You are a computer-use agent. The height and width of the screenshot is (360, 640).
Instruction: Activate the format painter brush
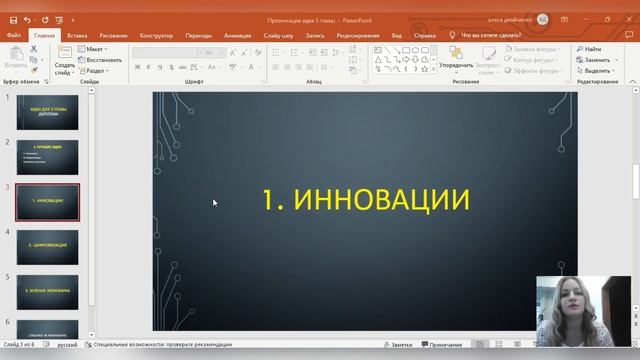34,70
